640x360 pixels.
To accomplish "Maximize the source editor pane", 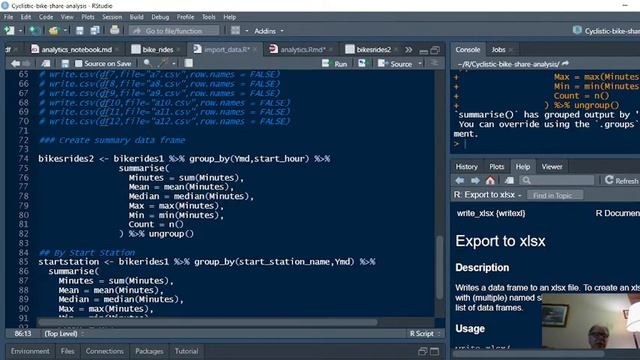I will (435, 50).
